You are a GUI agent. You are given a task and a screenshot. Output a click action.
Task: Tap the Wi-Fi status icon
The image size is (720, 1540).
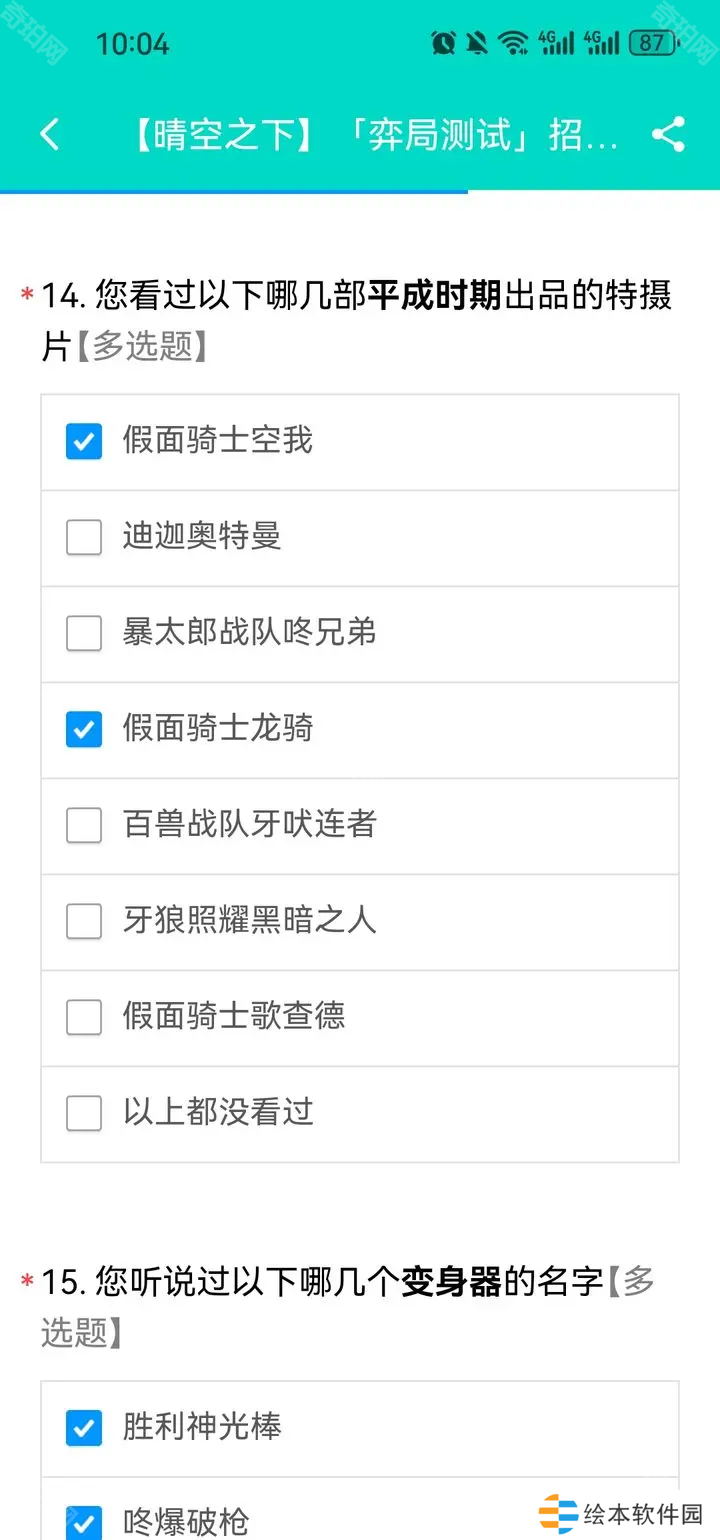513,43
